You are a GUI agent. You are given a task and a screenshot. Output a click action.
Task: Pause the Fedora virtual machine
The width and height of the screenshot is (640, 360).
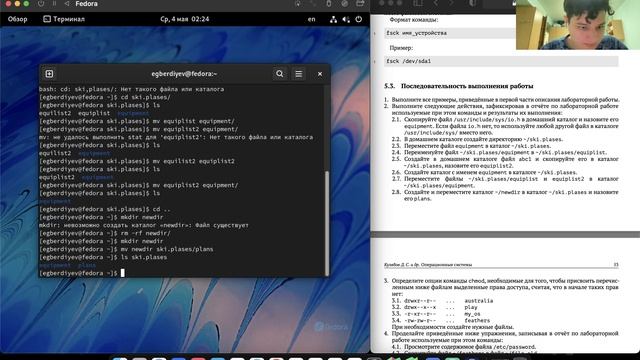(54, 4)
